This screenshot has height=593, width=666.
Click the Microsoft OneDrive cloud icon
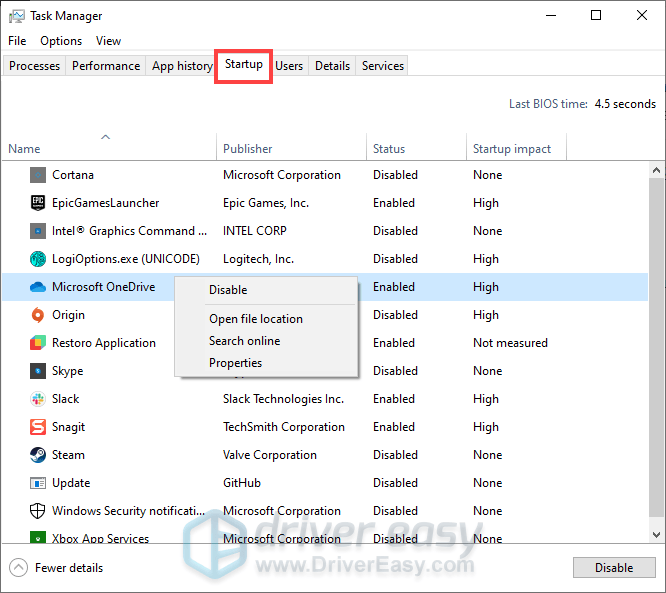click(38, 287)
